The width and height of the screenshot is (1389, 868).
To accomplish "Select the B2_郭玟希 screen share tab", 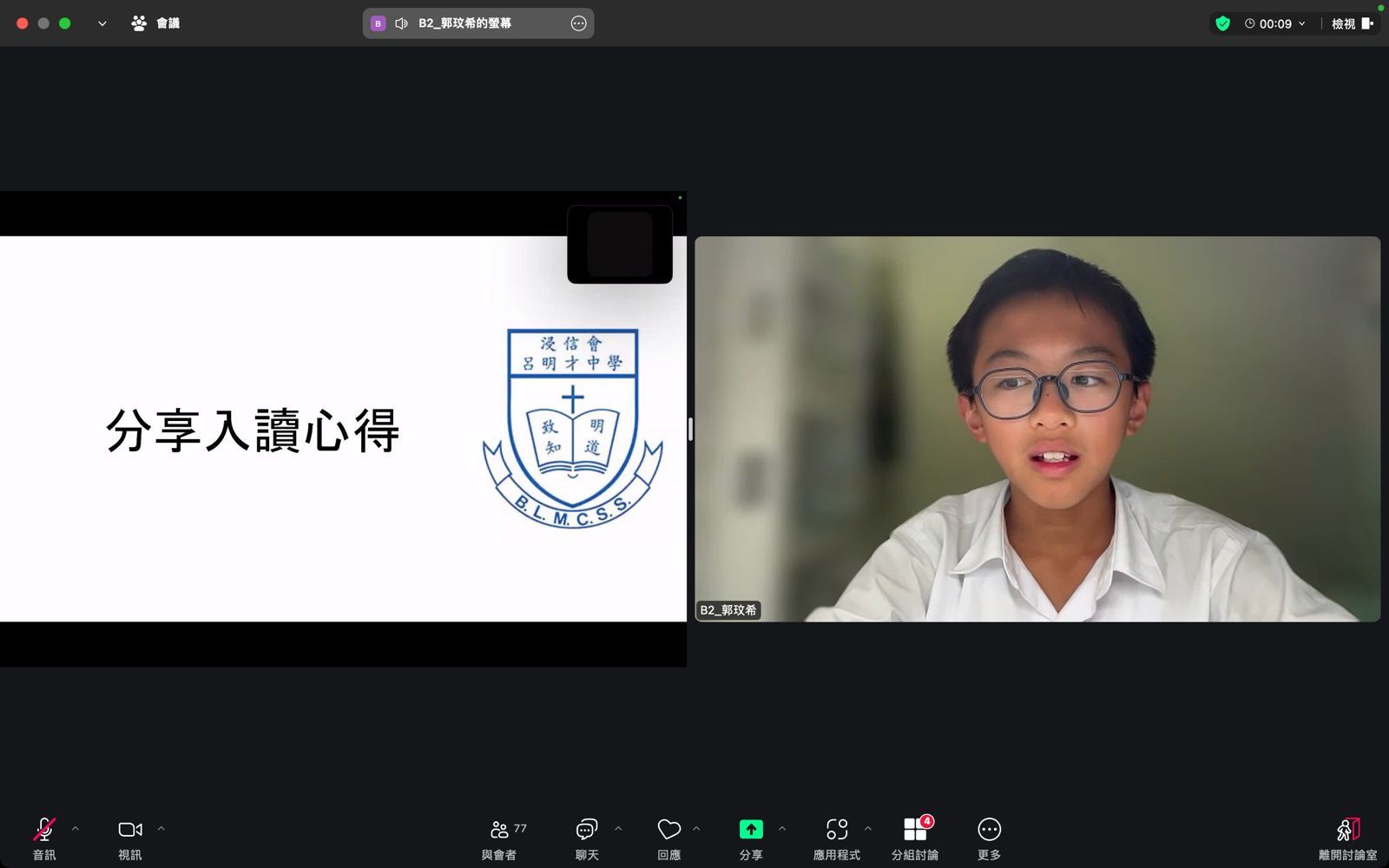I will click(478, 23).
